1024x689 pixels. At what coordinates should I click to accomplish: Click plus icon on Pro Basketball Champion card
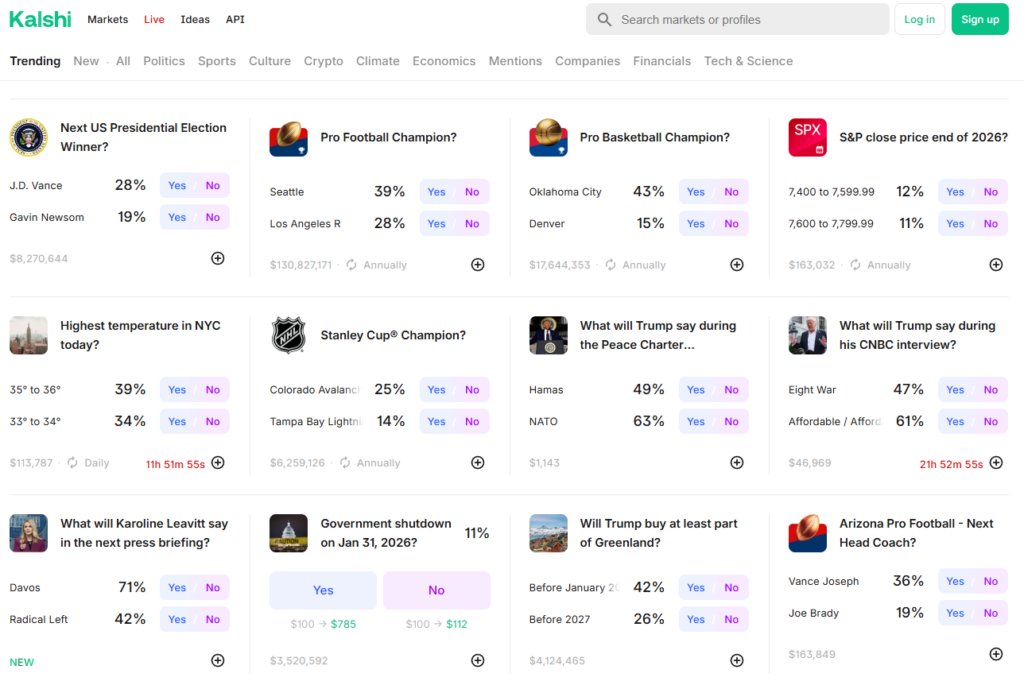(737, 265)
